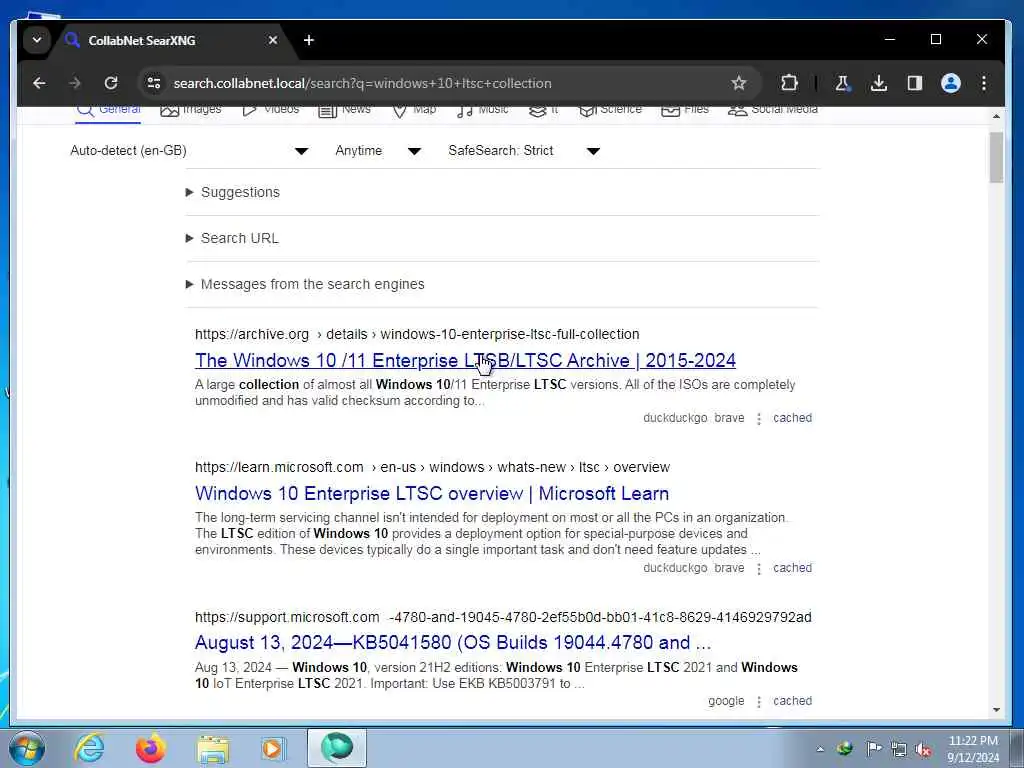Open August 13, 2024—KB5041580 result link
Screen dimensions: 1024x768
[453, 643]
